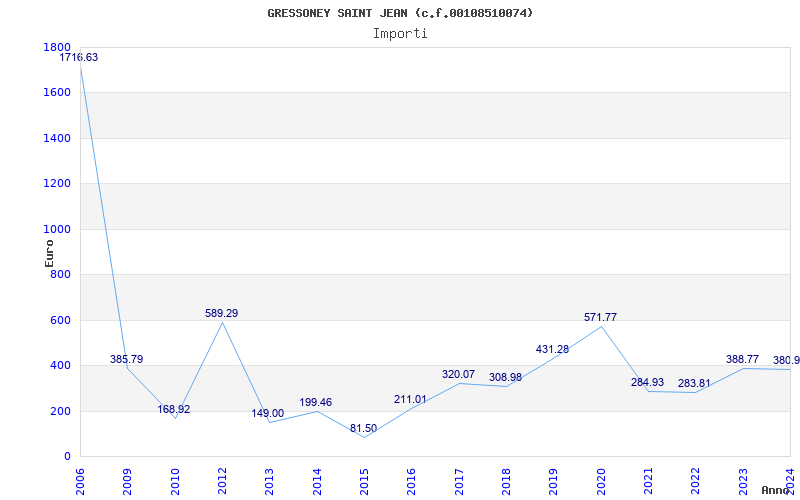Click the 1800 y-axis tick label
This screenshot has height=500, width=800.
click(x=57, y=47)
